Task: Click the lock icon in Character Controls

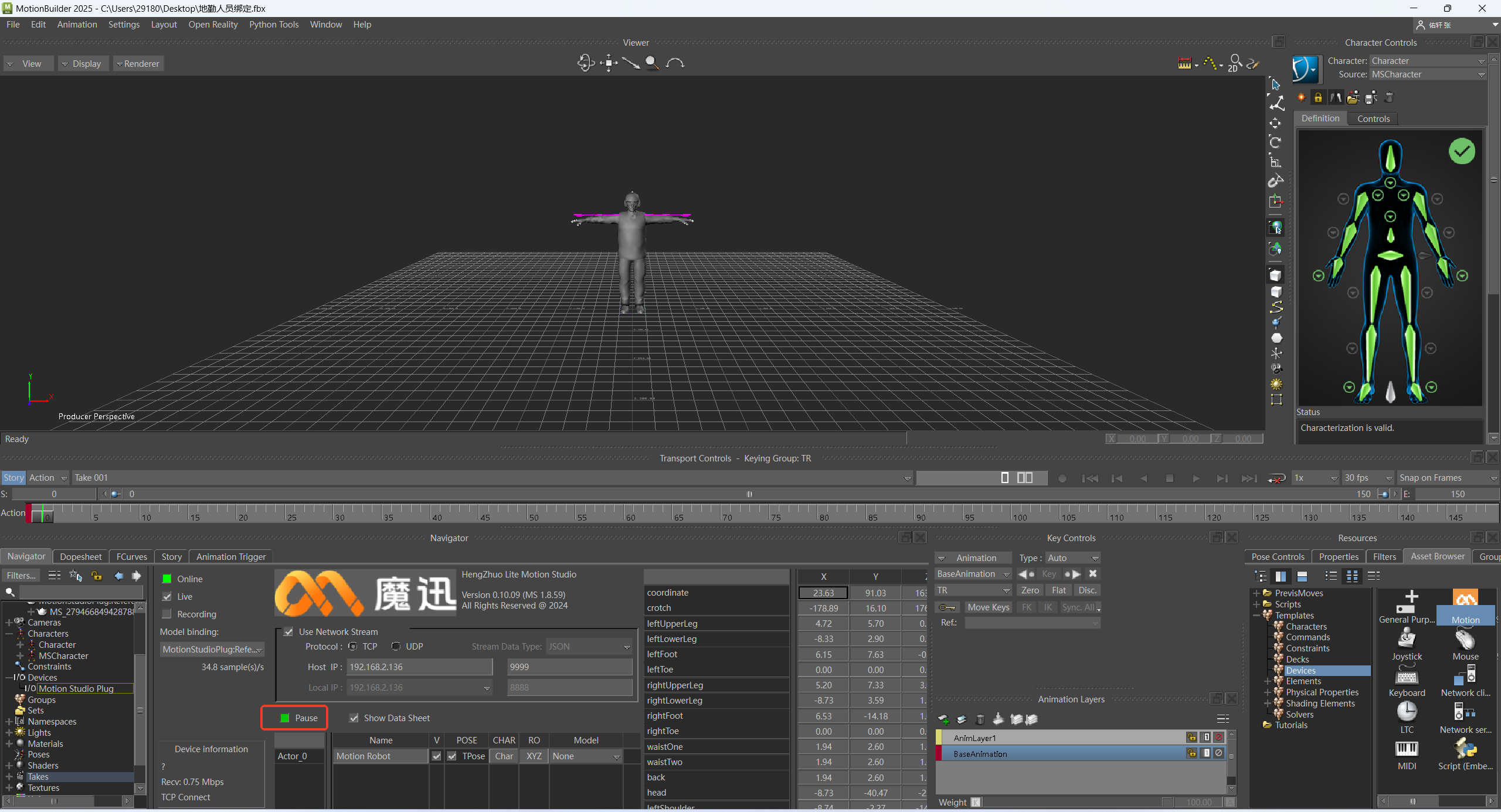Action: 1318,98
